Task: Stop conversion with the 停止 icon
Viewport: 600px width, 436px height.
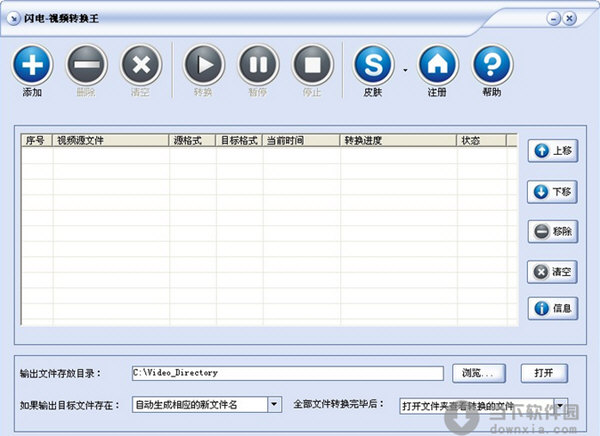Action: tap(312, 65)
